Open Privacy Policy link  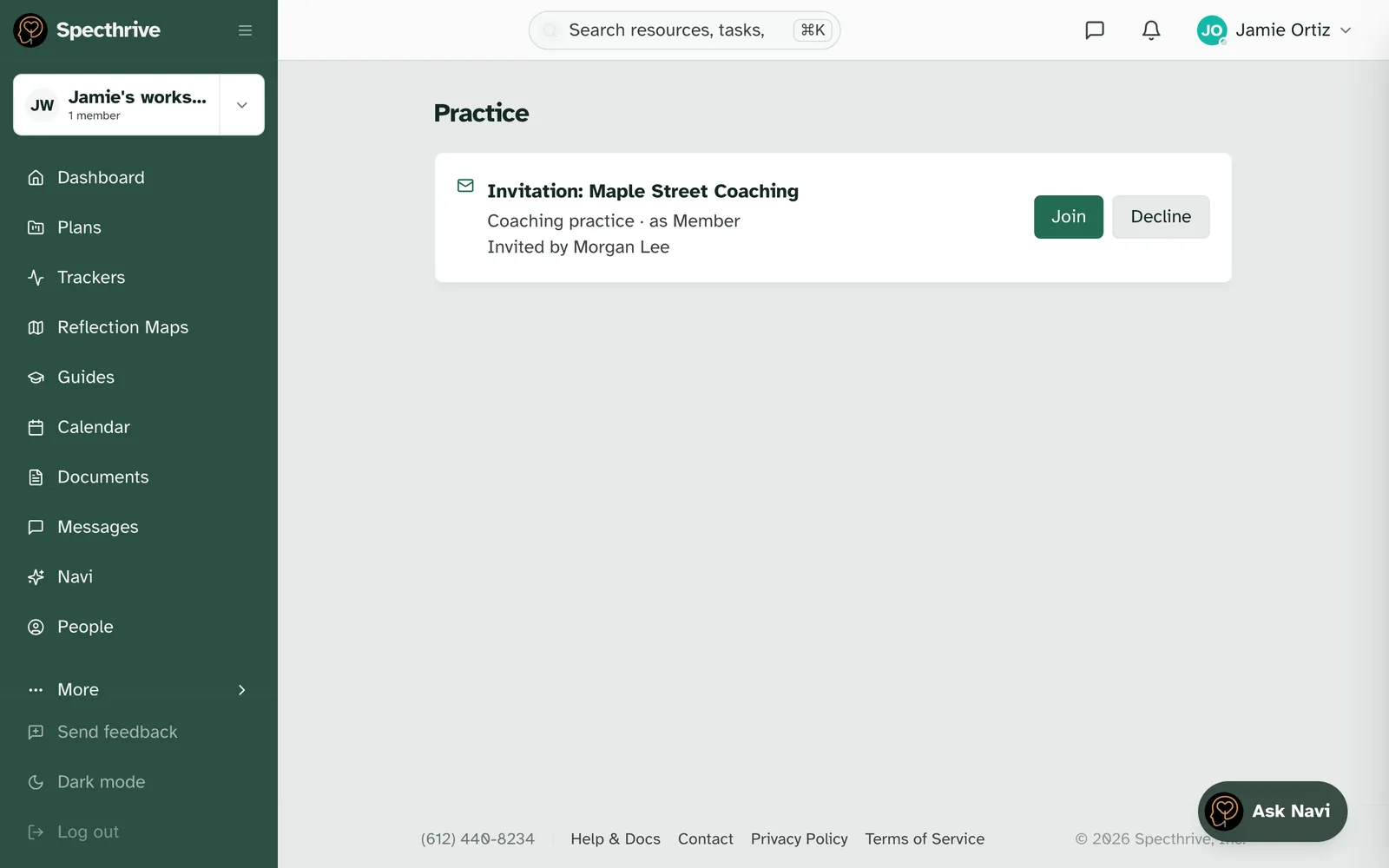point(800,839)
